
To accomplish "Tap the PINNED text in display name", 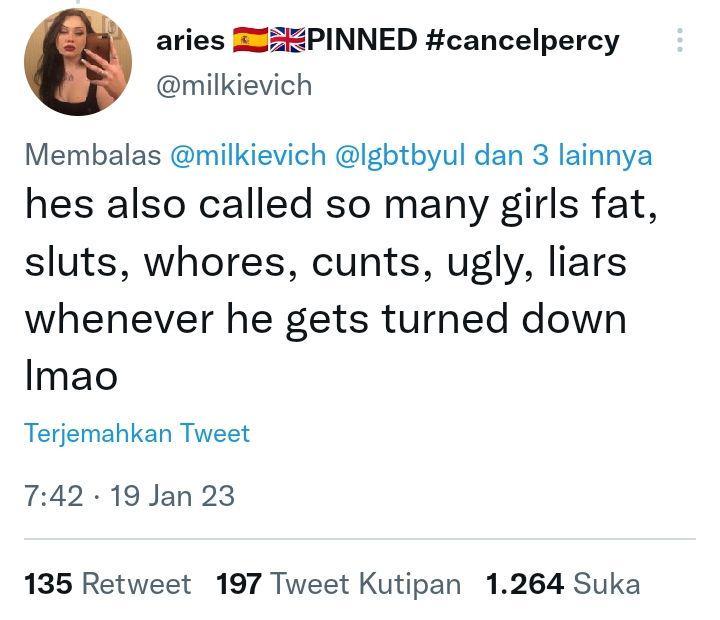I will point(362,39).
